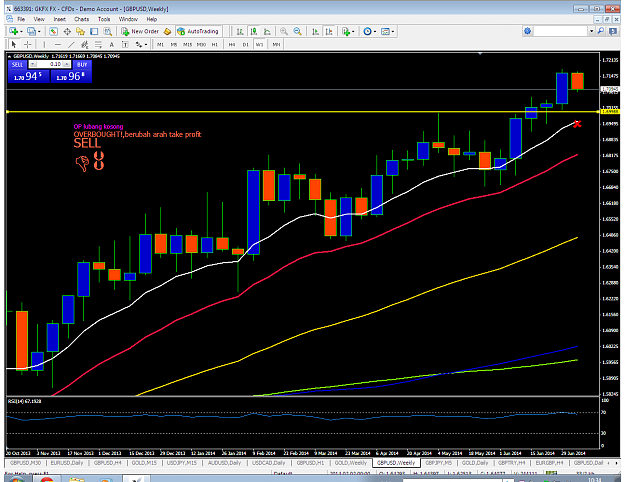Open the toolbar search dropdown arrow
This screenshot has width=625, height=482.
(592, 31)
